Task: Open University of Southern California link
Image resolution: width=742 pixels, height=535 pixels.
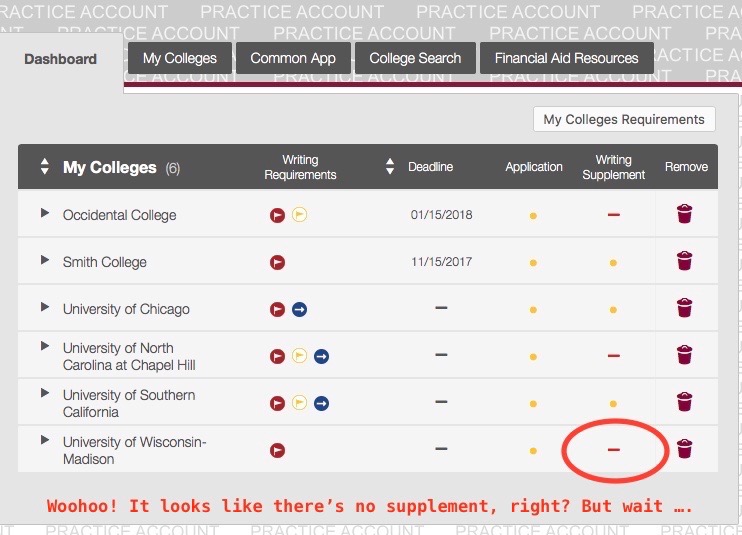Action: pos(129,403)
